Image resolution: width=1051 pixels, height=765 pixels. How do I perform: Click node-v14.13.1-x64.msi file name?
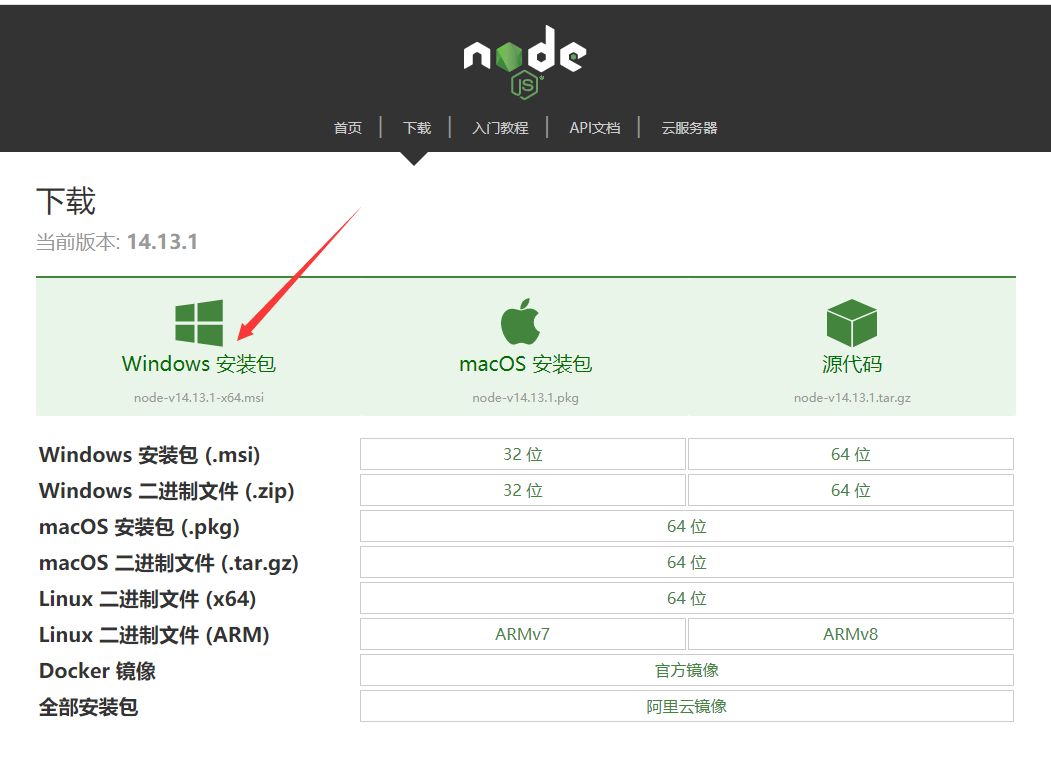point(199,398)
